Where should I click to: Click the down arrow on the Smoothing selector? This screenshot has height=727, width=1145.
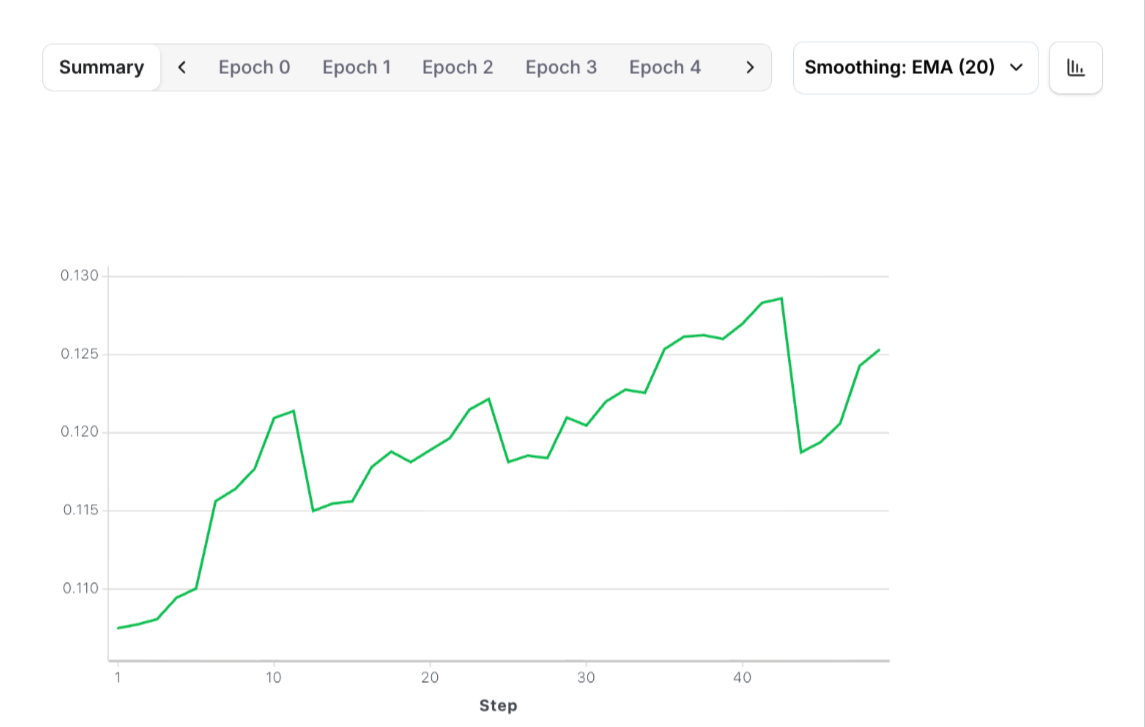(1017, 67)
